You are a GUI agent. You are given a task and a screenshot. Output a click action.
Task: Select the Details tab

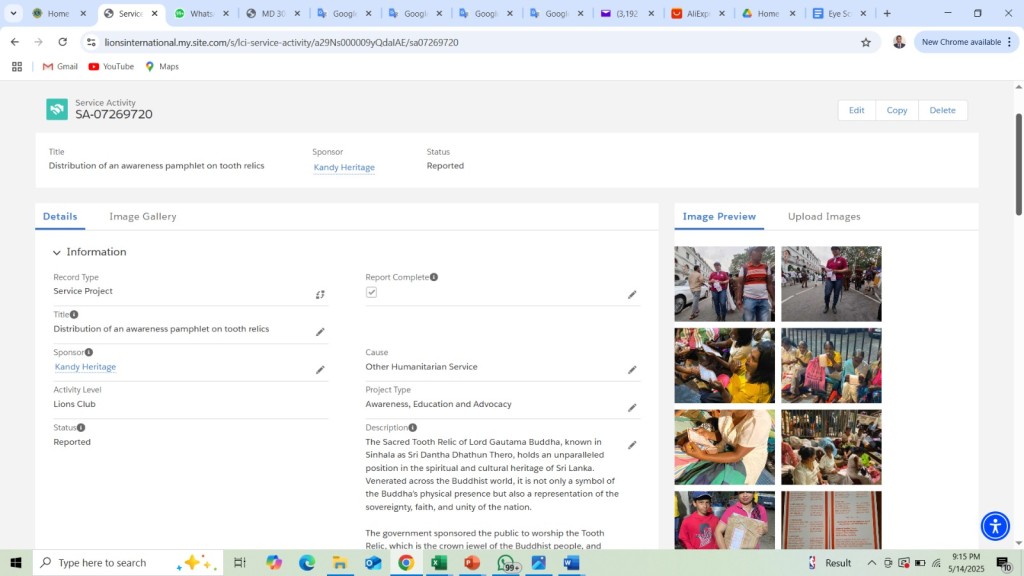[x=60, y=216]
